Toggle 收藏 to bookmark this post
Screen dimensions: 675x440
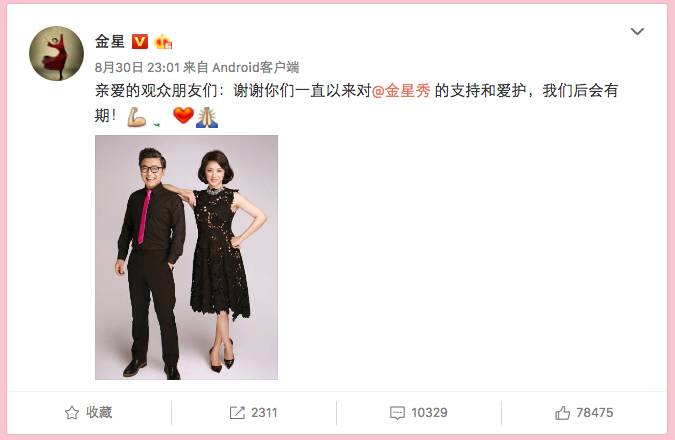pos(99,412)
